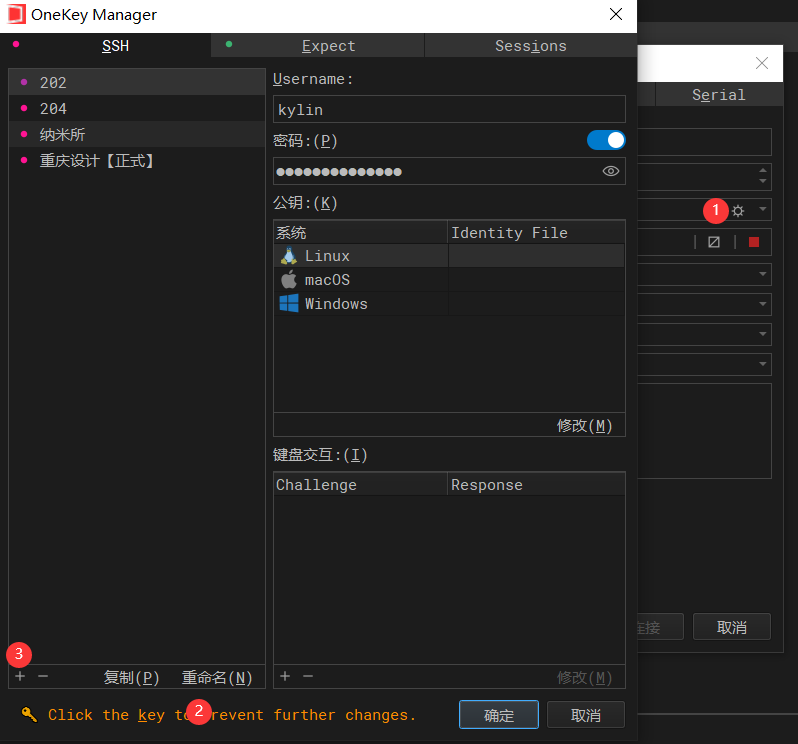Image resolution: width=798 pixels, height=744 pixels.
Task: Click the 复制(P) copy button
Action: pyautogui.click(x=132, y=677)
